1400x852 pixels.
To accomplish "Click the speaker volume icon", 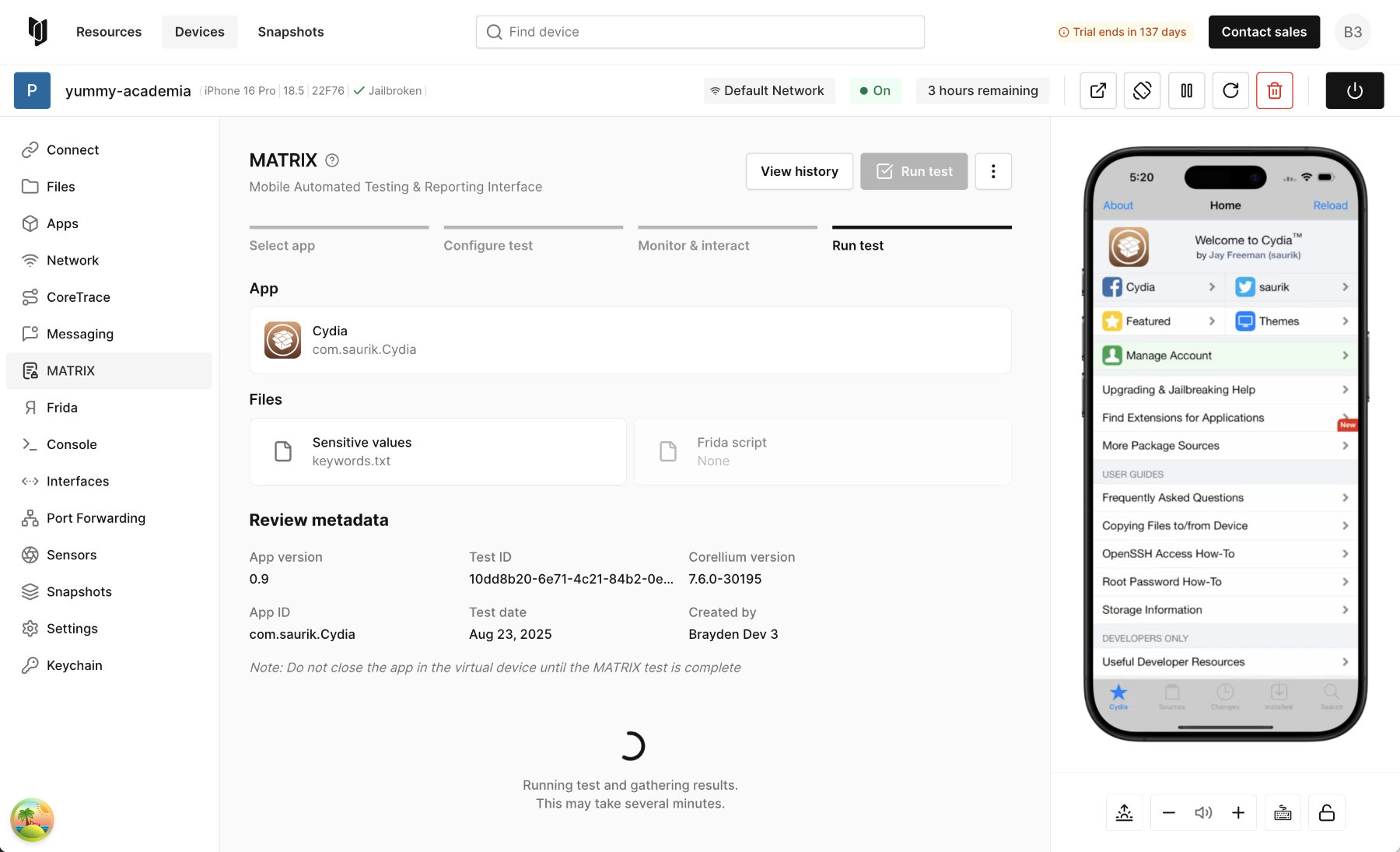I will pos(1203,813).
